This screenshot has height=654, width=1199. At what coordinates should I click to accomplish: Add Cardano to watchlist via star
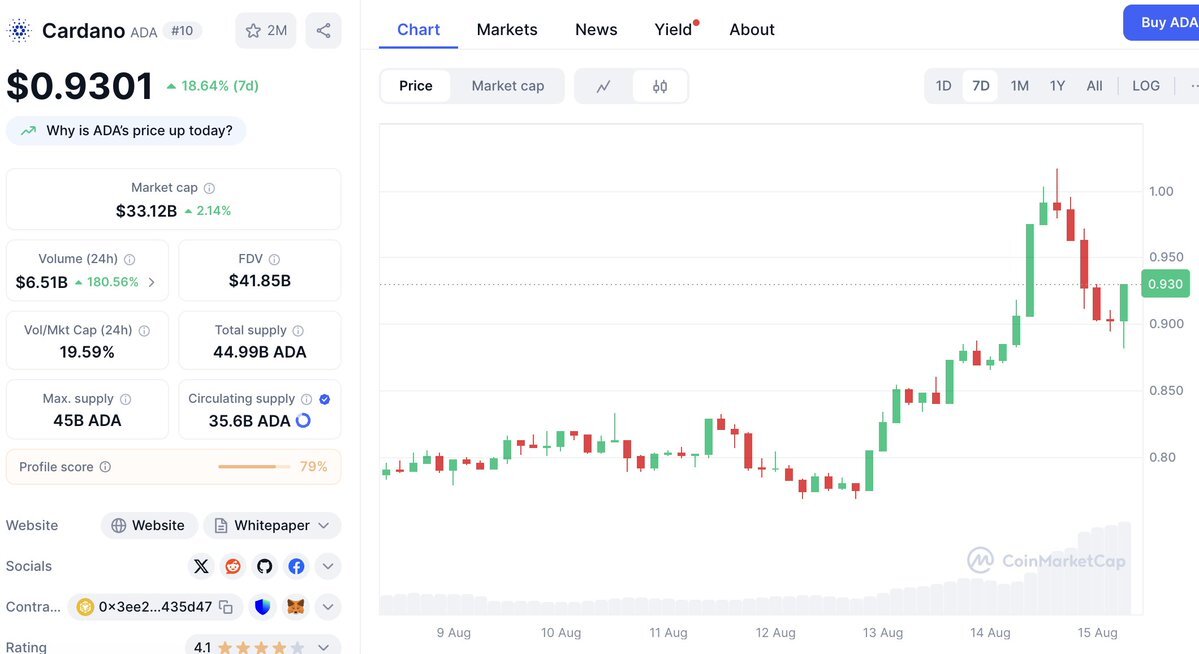(x=265, y=31)
